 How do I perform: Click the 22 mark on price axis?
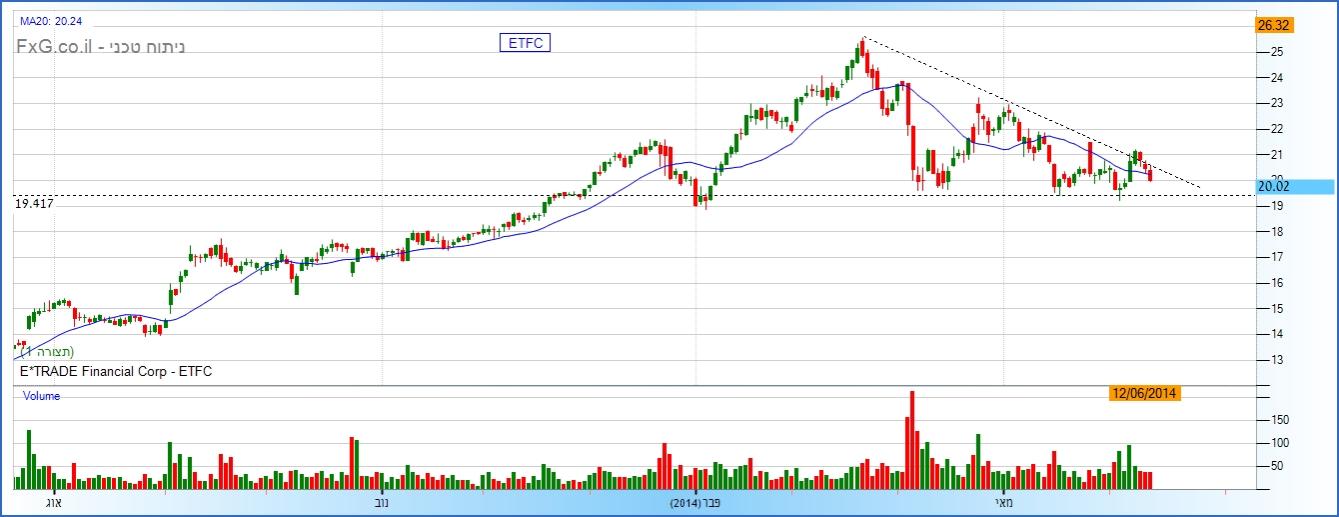pos(1276,129)
